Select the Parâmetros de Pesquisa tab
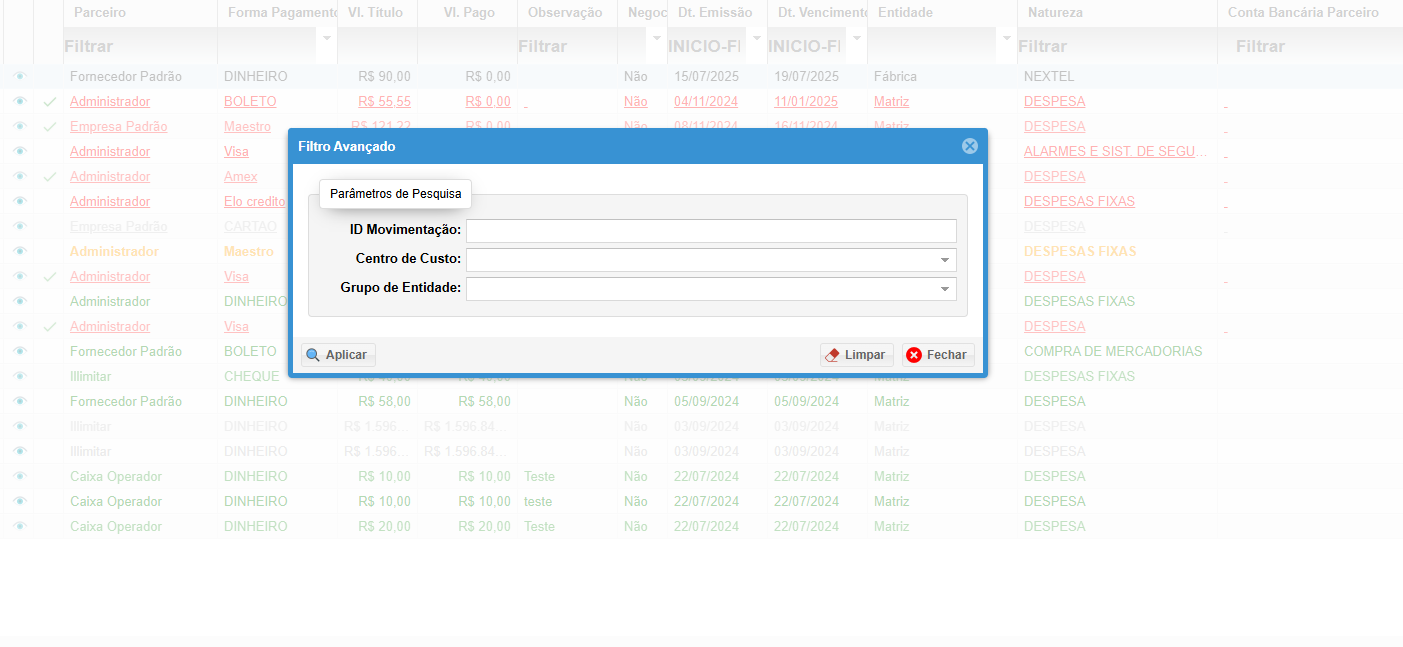Viewport: 1403px width, 647px height. (x=395, y=194)
